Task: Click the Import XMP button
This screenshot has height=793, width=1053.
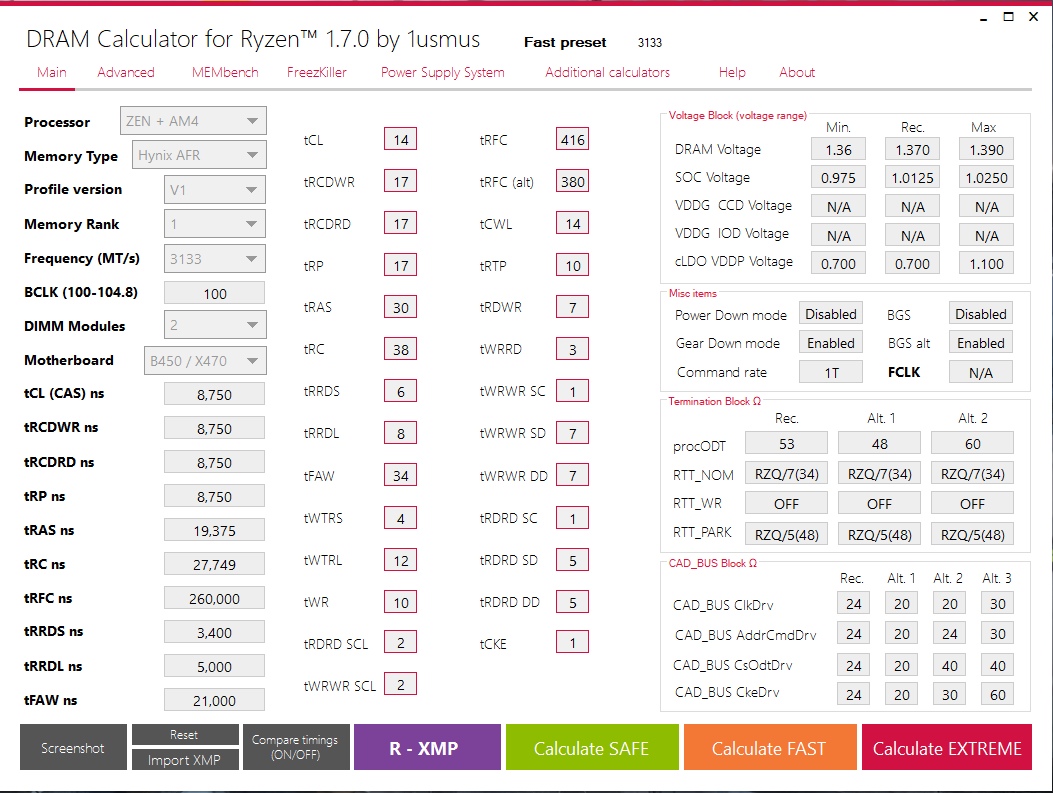Action: [x=185, y=760]
